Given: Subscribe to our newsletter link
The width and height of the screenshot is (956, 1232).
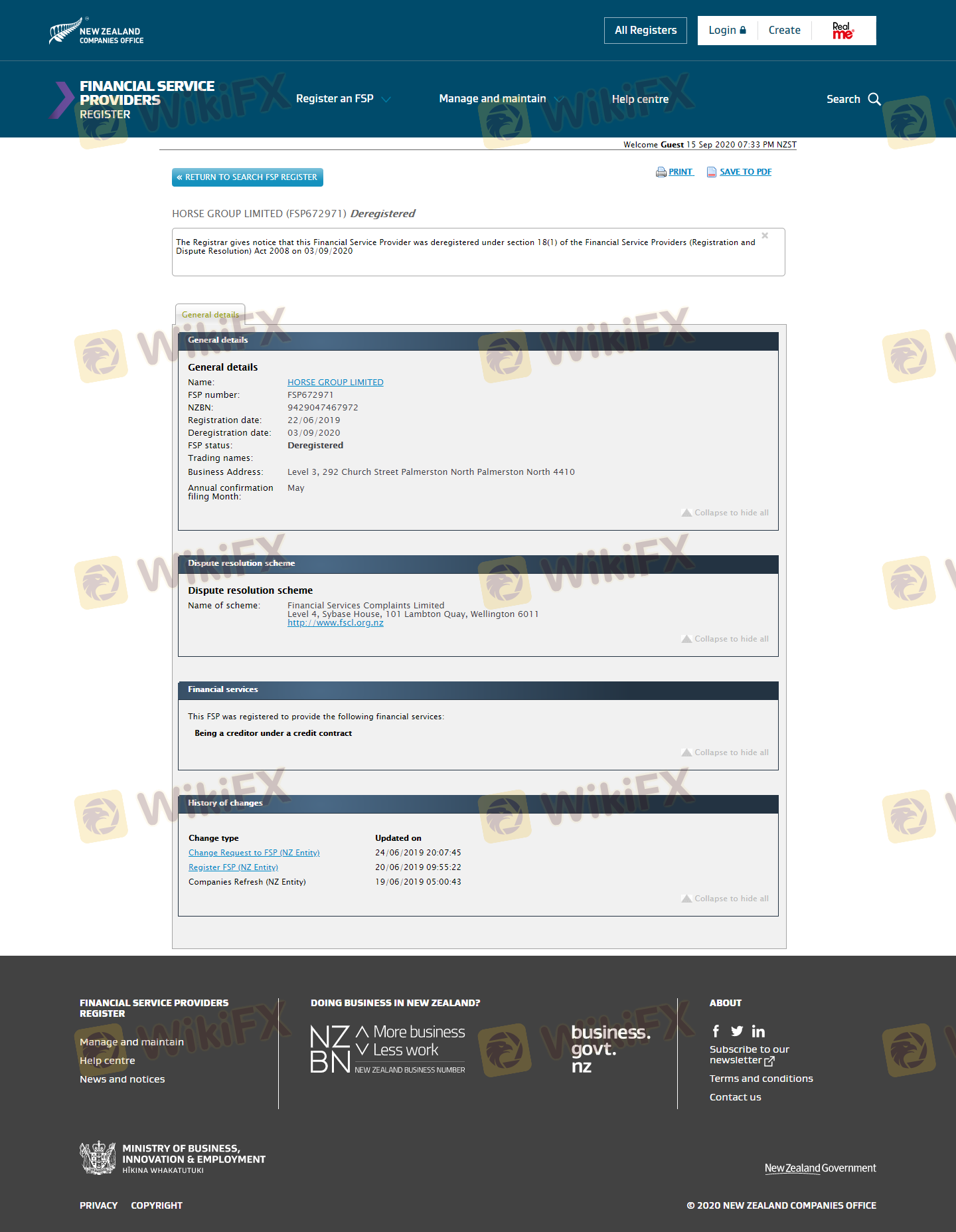Looking at the screenshot, I should (x=749, y=1055).
